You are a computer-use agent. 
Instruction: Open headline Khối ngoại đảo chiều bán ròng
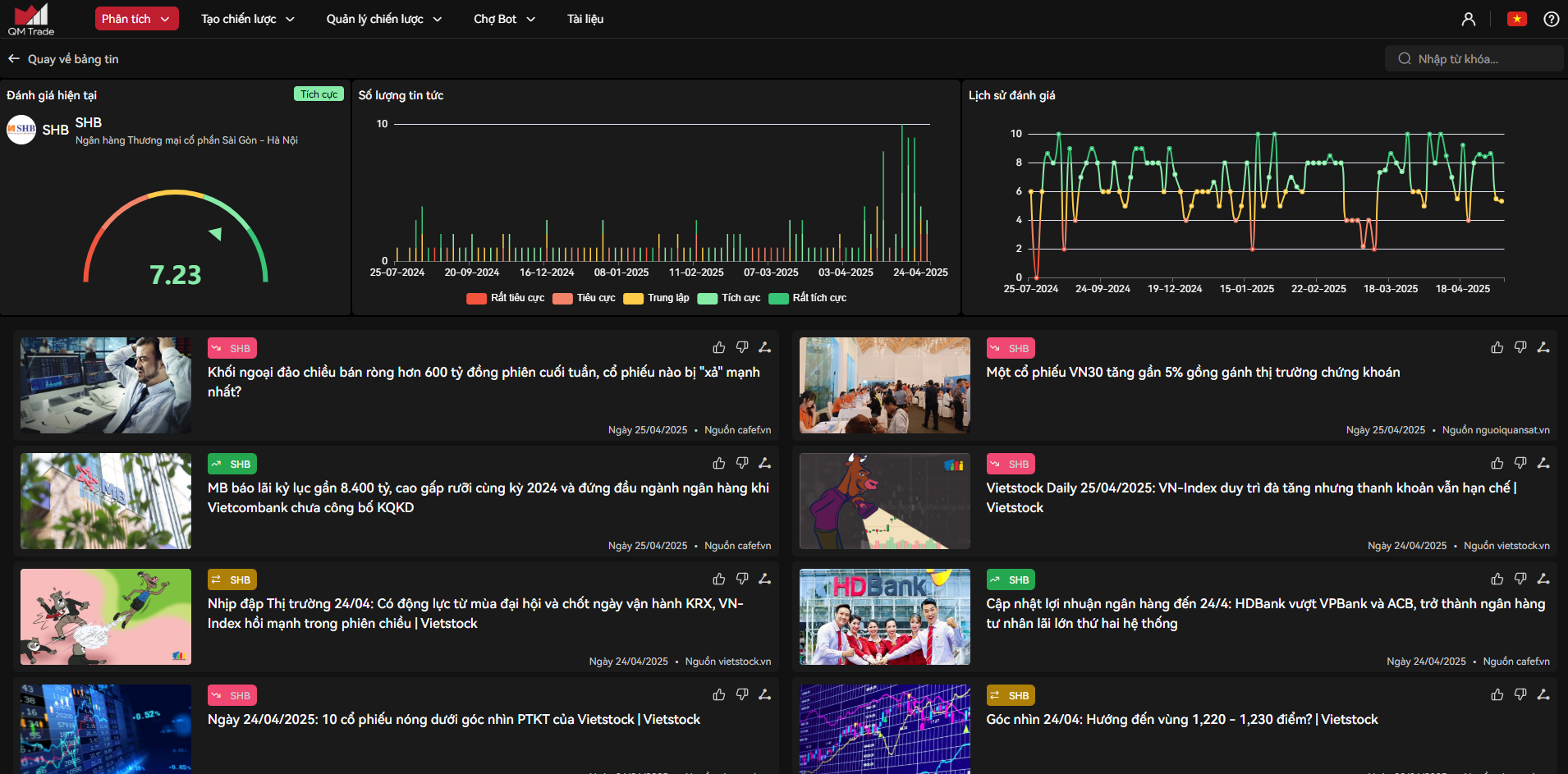484,382
